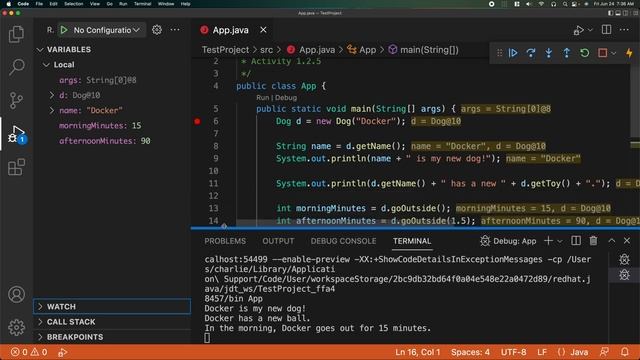
Task: Click UTF-8 encoding in status bar
Action: tap(513, 352)
